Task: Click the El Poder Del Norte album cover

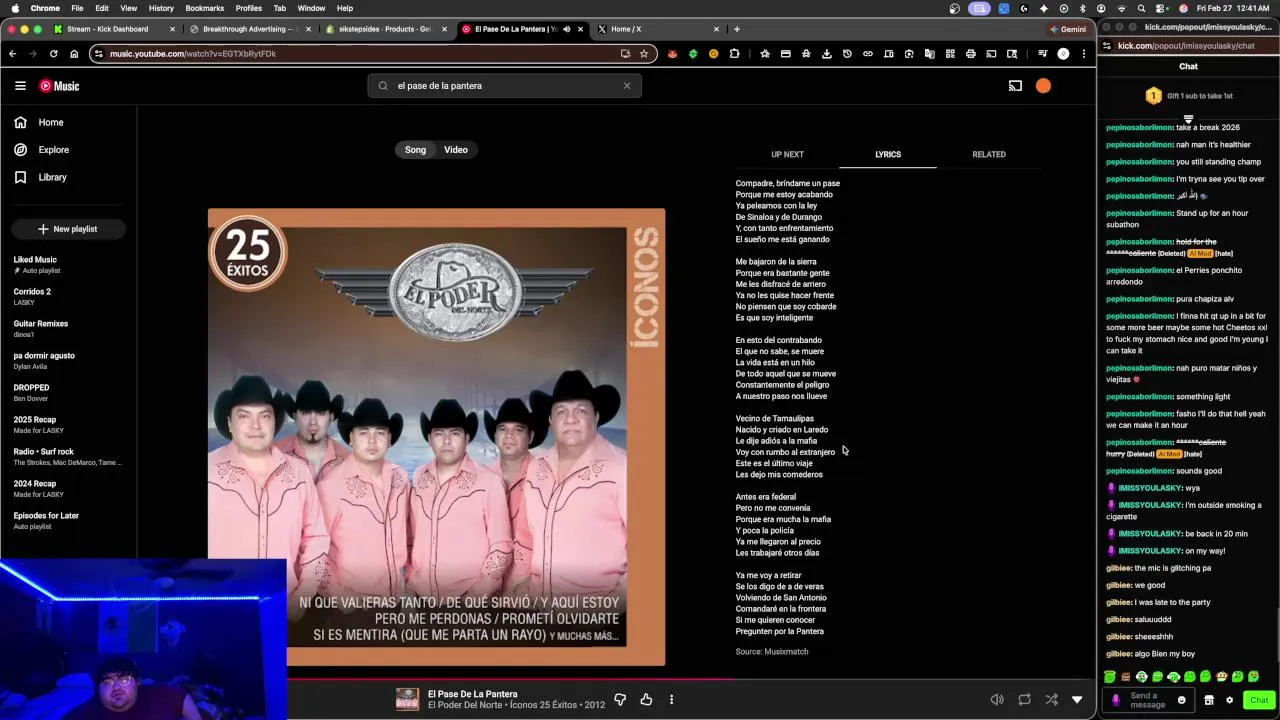Action: (x=436, y=437)
